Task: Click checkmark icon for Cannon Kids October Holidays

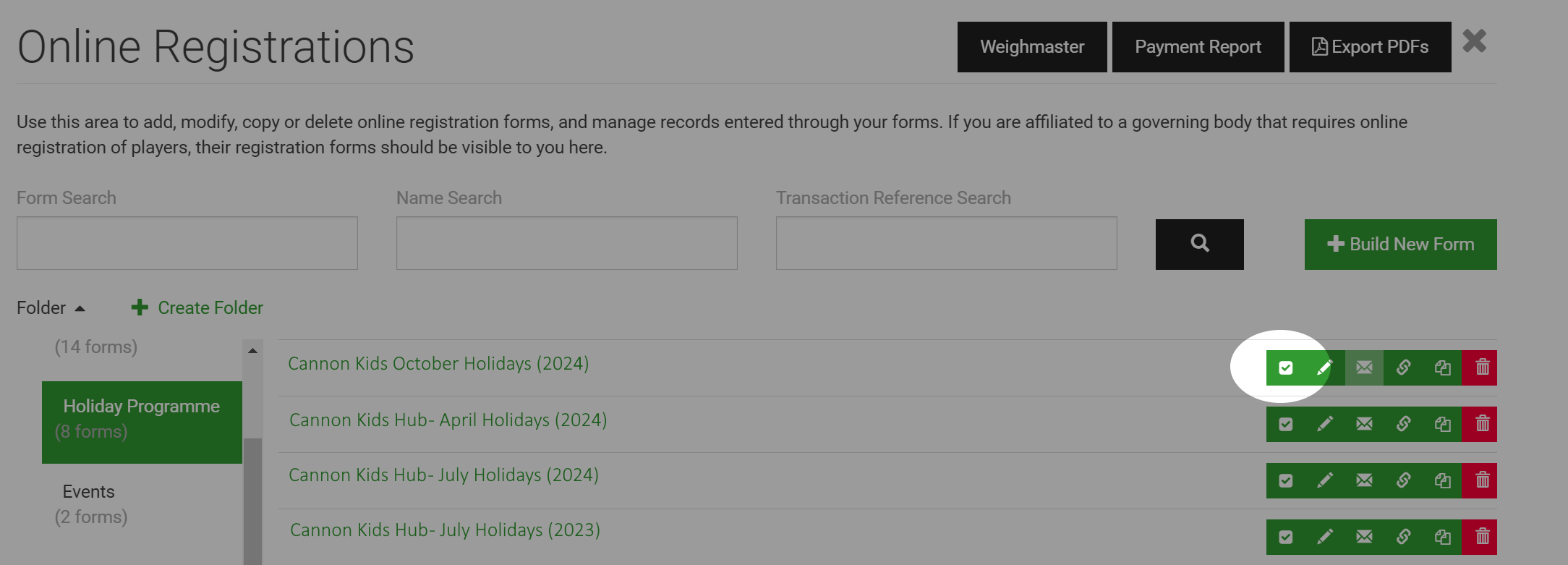Action: tap(1285, 368)
